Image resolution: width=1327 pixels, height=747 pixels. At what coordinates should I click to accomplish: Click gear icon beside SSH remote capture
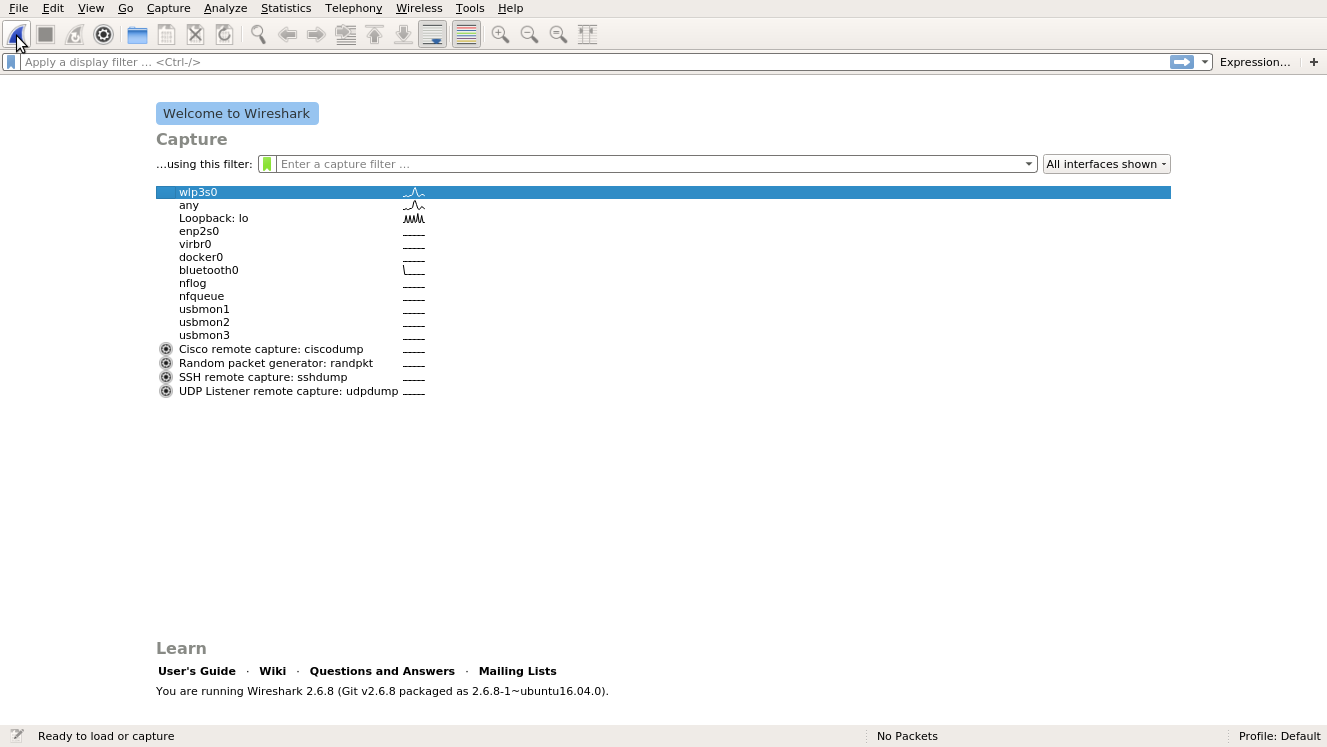tap(166, 377)
